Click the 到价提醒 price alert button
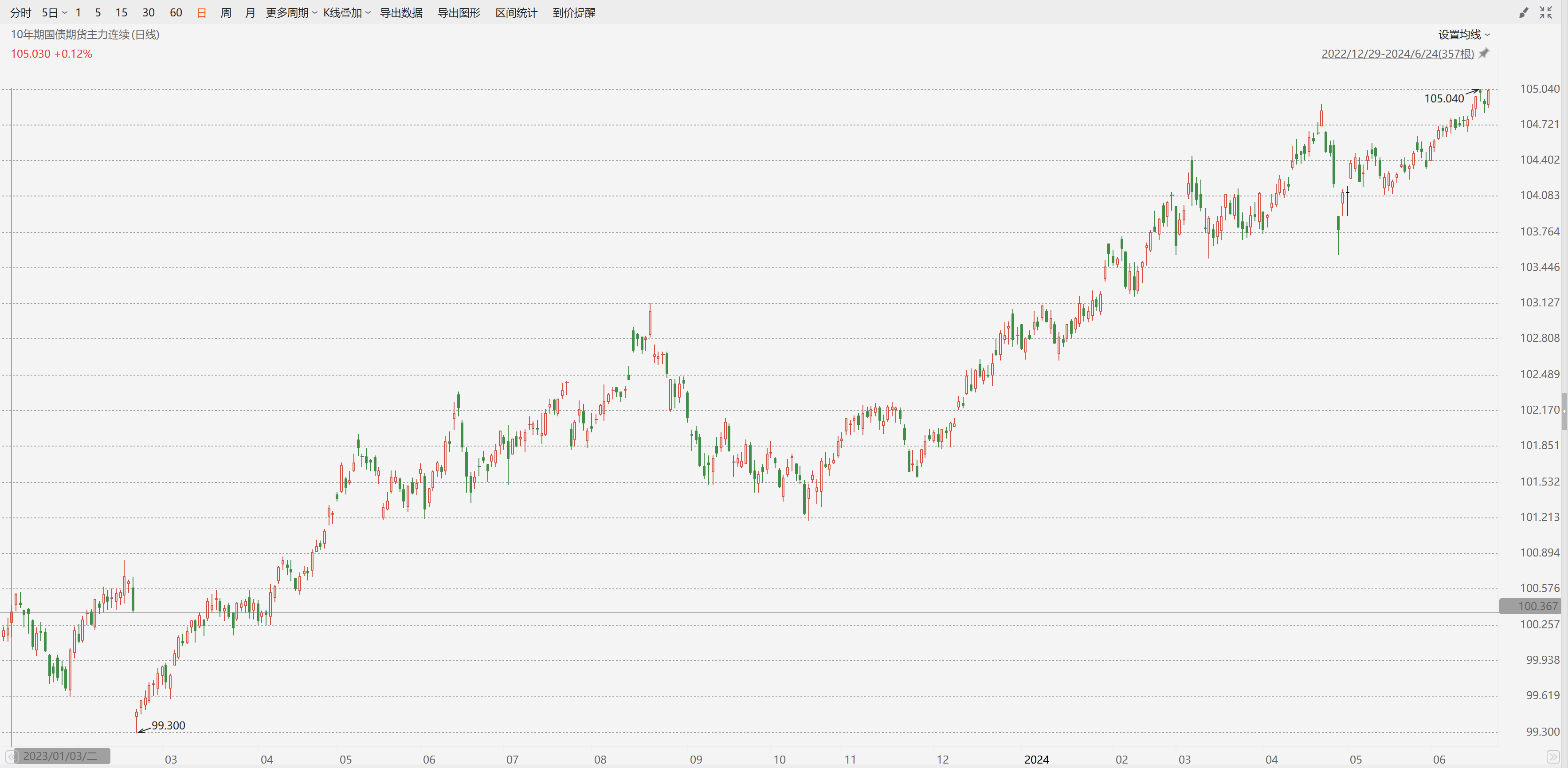 click(574, 13)
